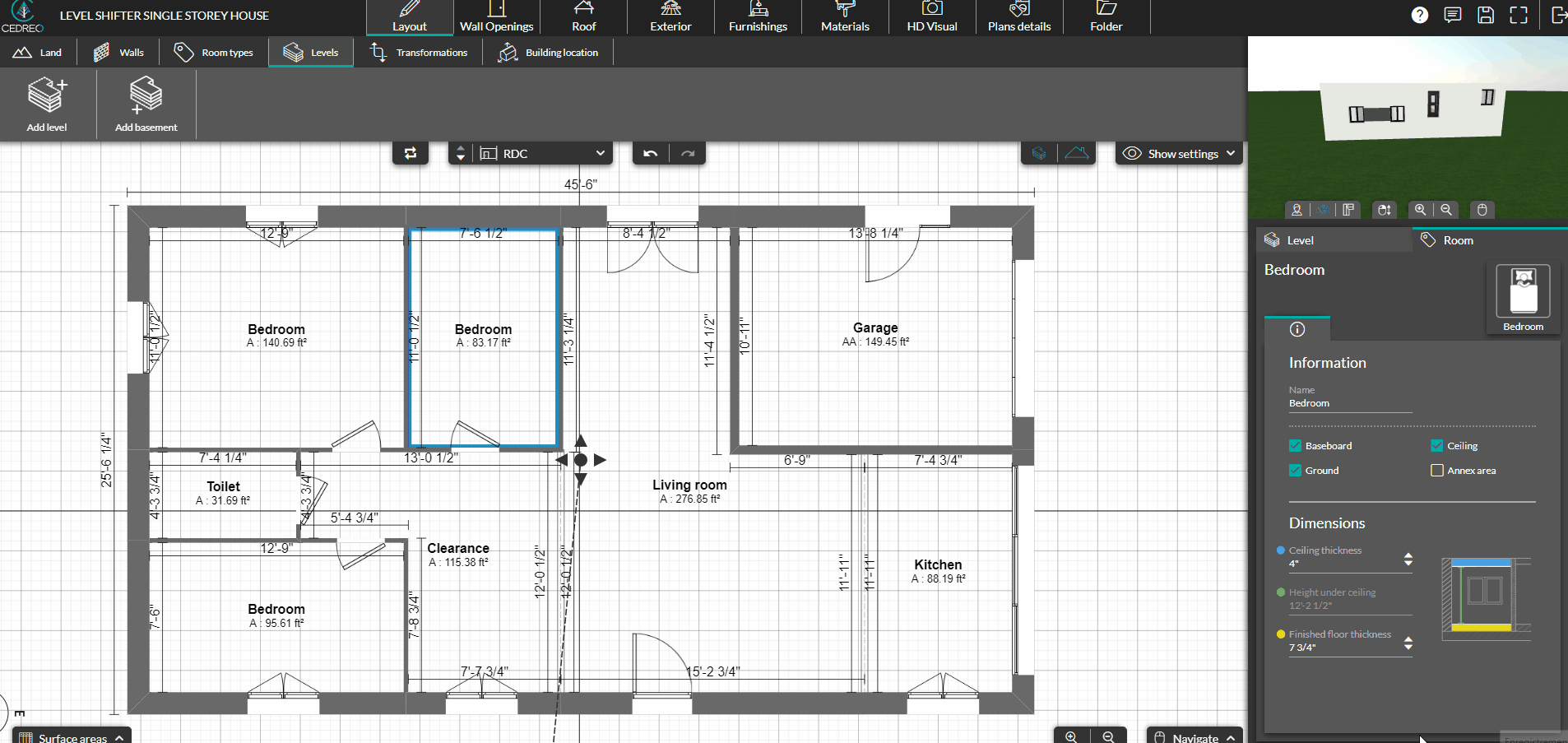Adjust the Finished floor thickness stepper
1568x743 pixels.
coord(1408,643)
